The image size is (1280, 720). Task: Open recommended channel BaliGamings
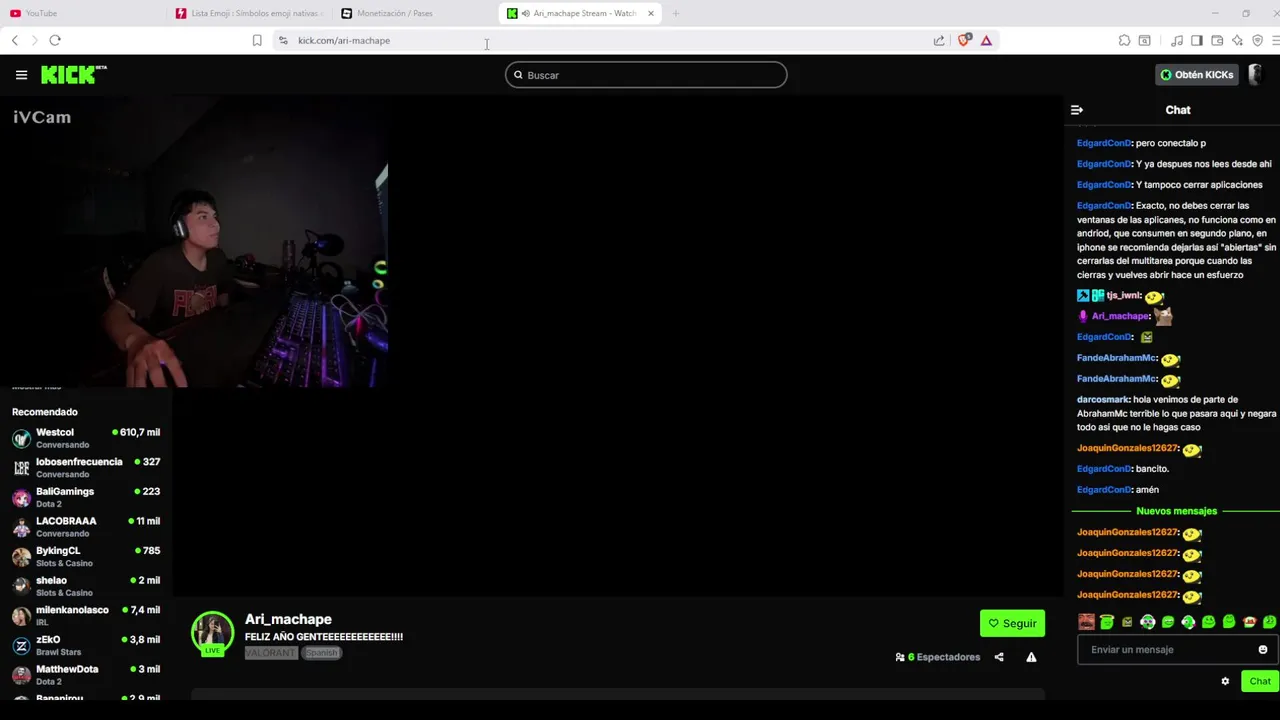[86, 497]
